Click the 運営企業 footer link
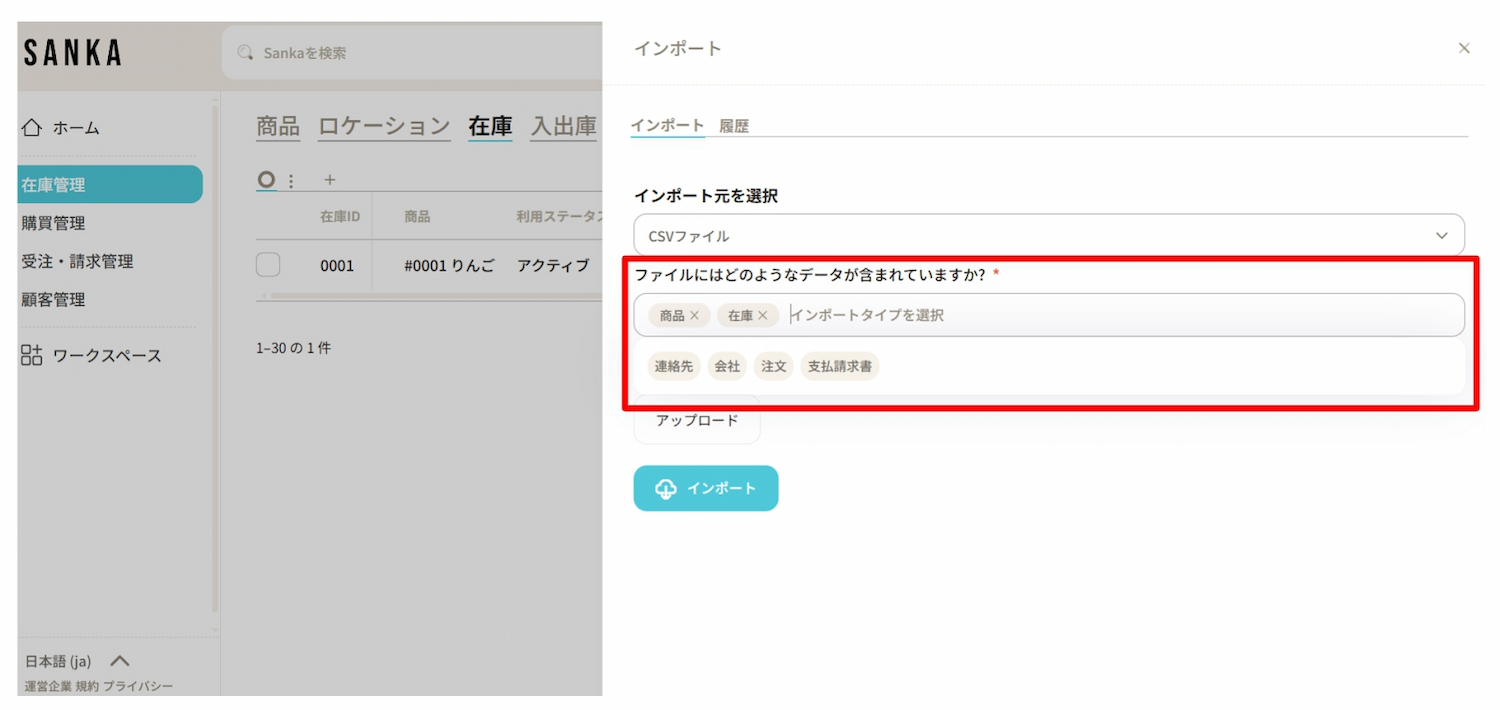 coord(48,686)
